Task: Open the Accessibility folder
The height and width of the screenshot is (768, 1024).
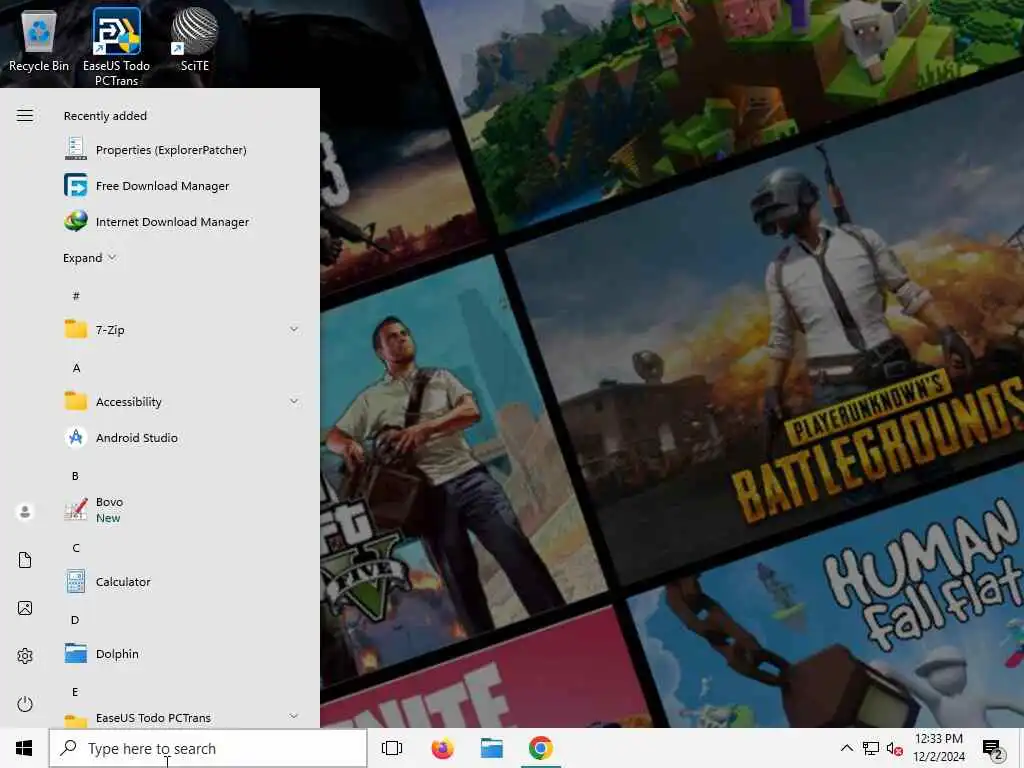Action: click(x=183, y=401)
